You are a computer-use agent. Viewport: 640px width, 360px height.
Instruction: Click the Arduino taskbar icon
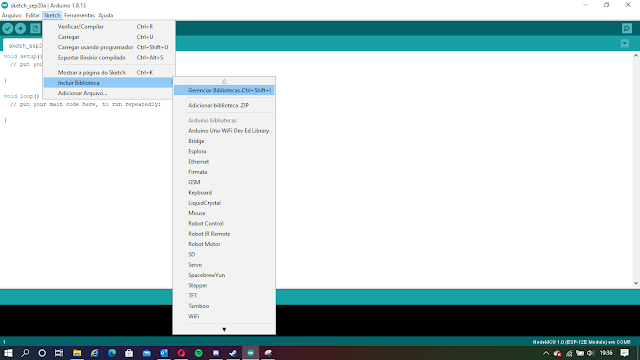(x=251, y=353)
